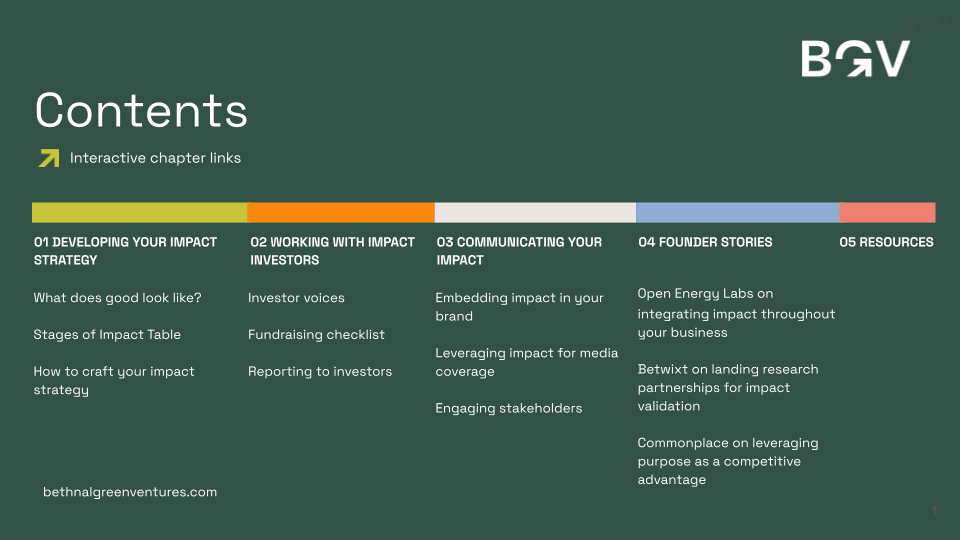Open 'What does good look like?' section
This screenshot has height=540, width=960.
[118, 298]
